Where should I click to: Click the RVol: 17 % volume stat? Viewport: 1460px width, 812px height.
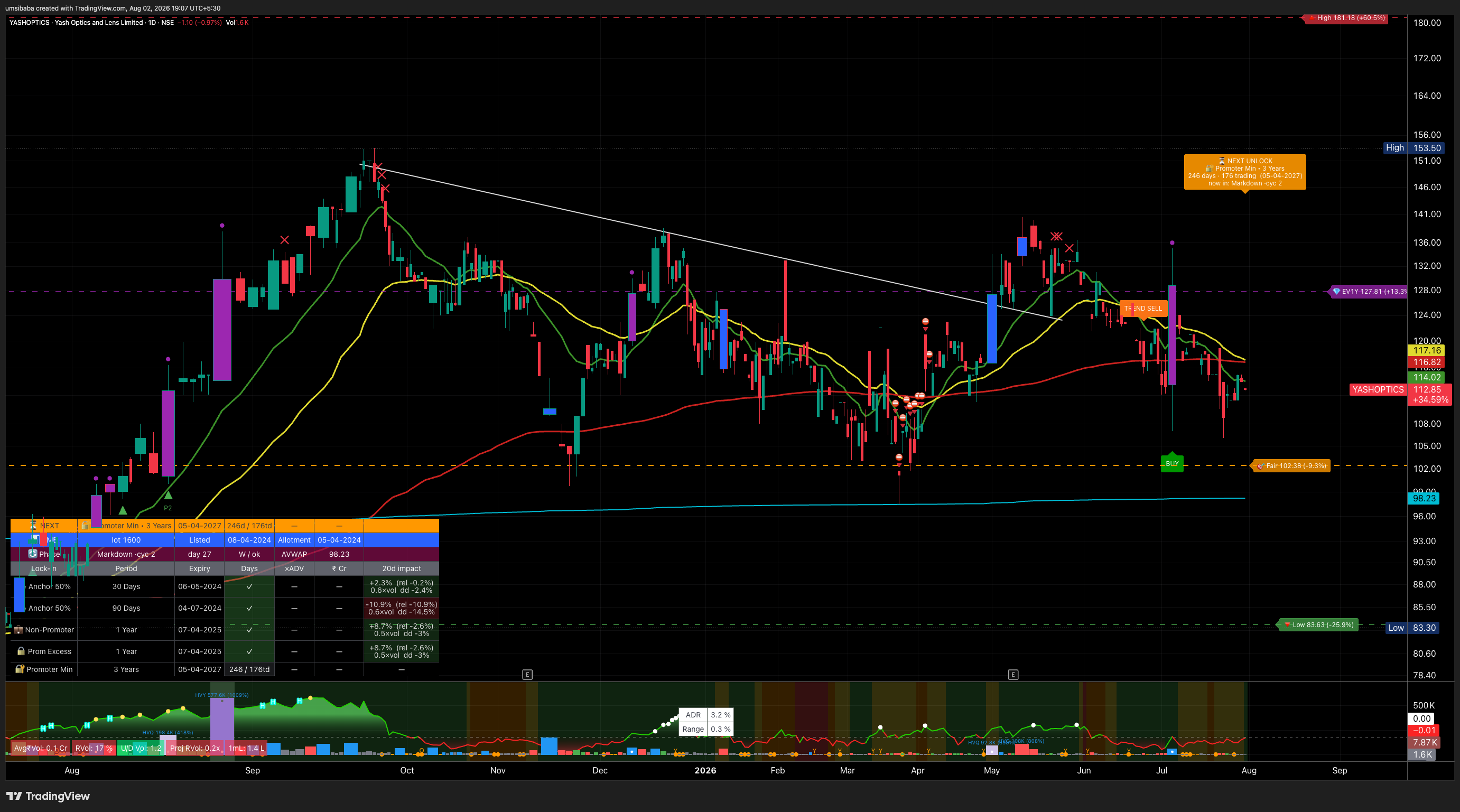[x=94, y=748]
